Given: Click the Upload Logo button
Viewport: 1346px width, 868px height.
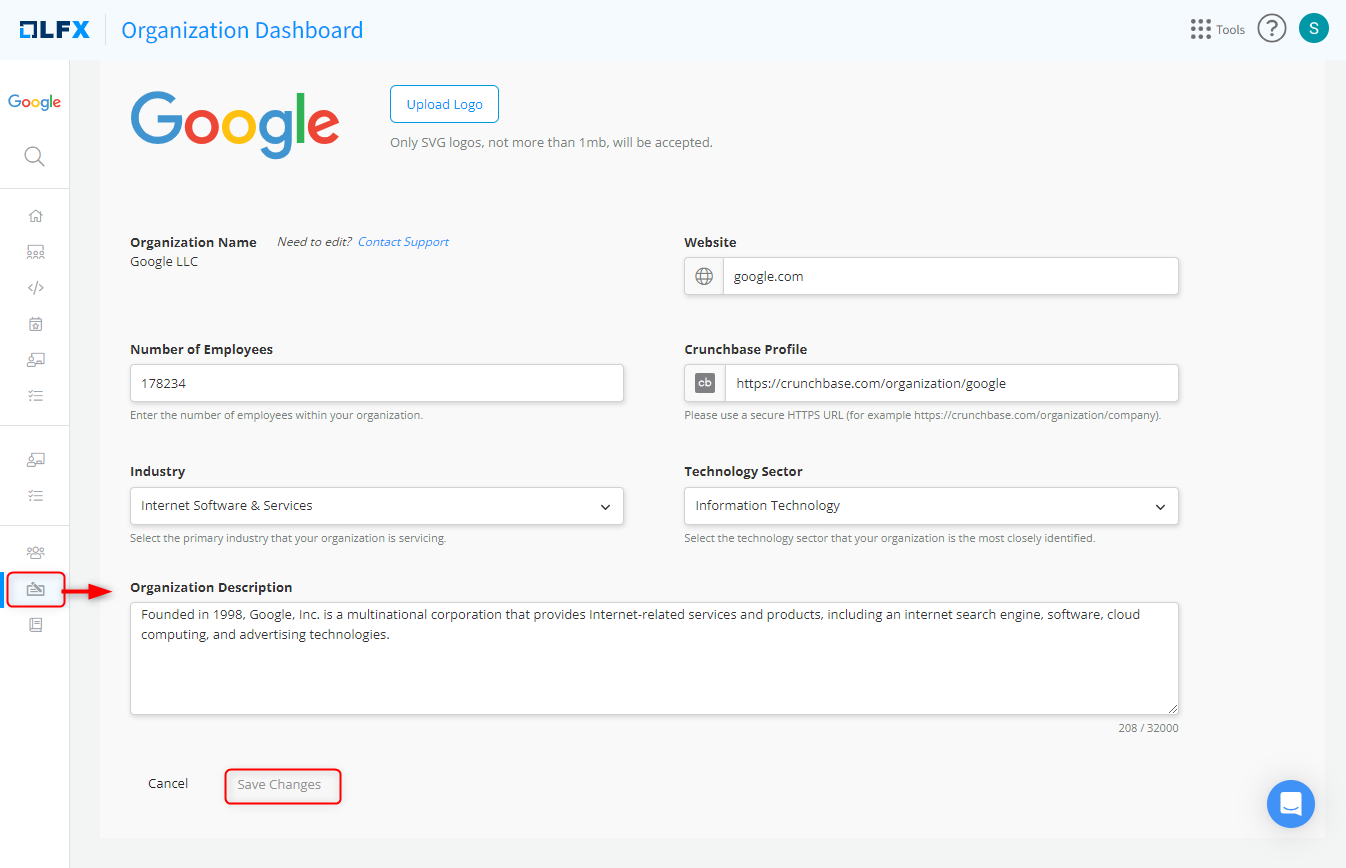Looking at the screenshot, I should click(x=444, y=104).
